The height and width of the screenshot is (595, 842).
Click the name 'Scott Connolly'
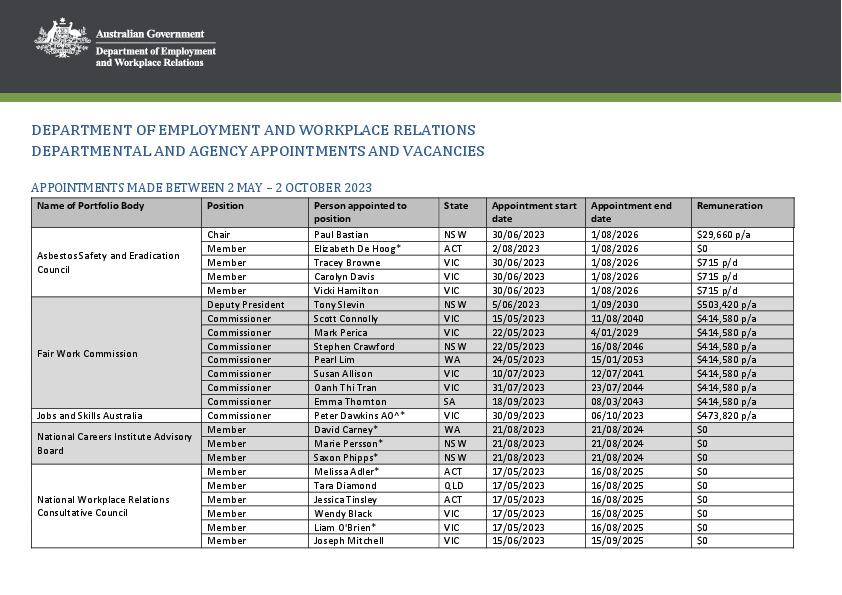tap(346, 318)
